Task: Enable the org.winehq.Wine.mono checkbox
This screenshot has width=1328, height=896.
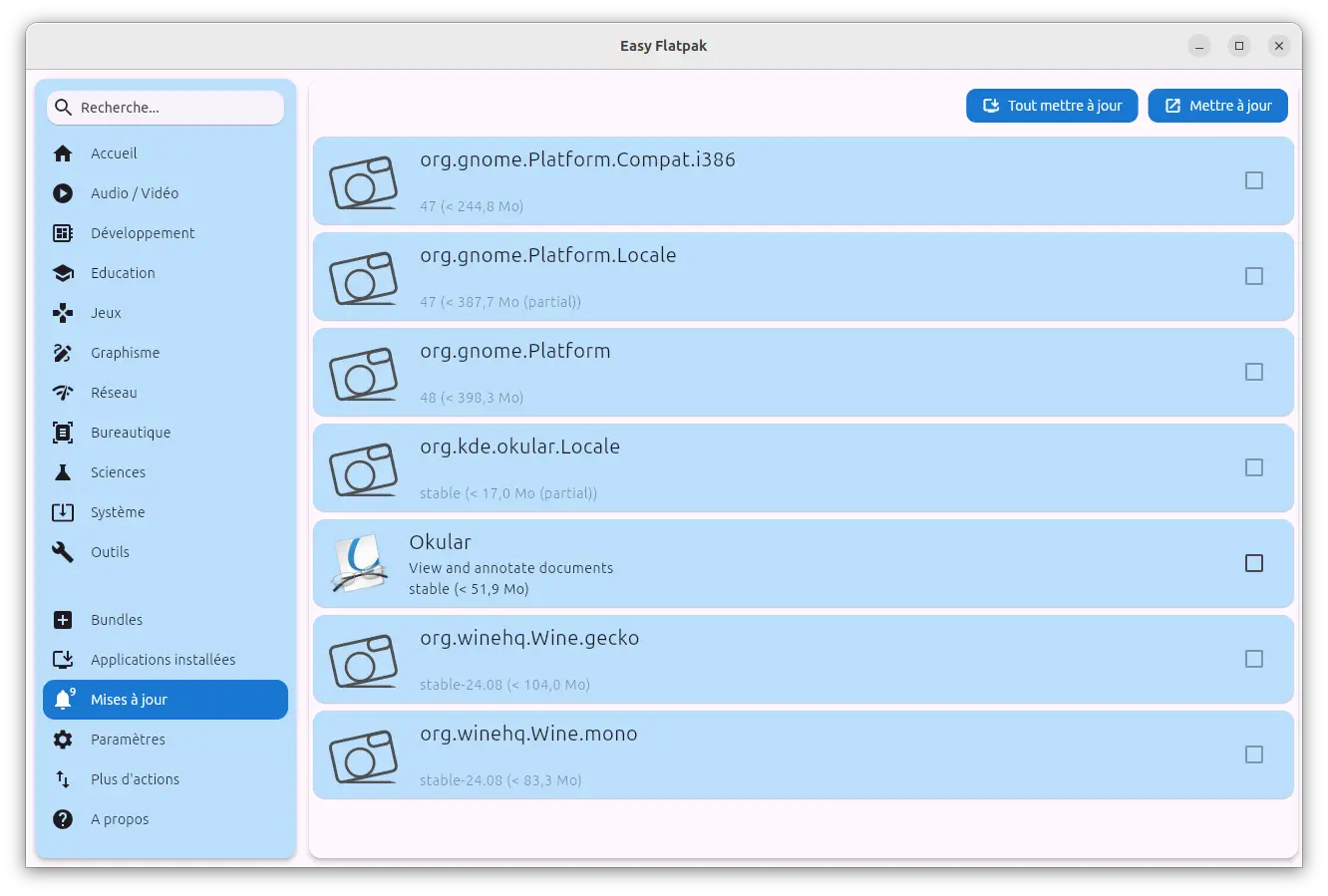Action: (x=1254, y=754)
